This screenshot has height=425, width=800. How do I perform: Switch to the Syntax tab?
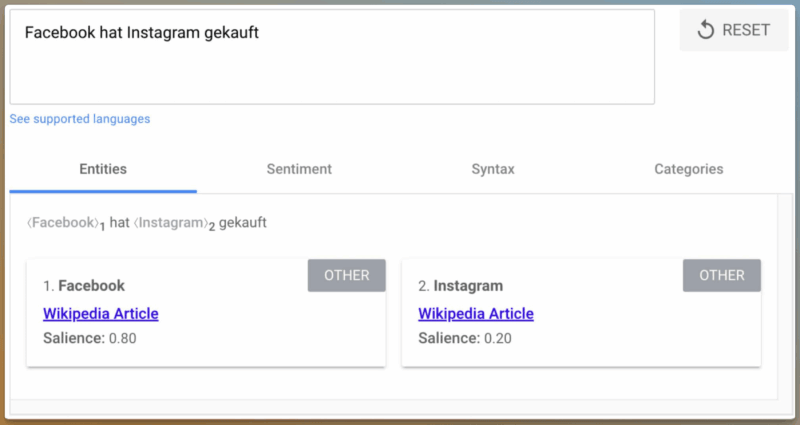(493, 169)
